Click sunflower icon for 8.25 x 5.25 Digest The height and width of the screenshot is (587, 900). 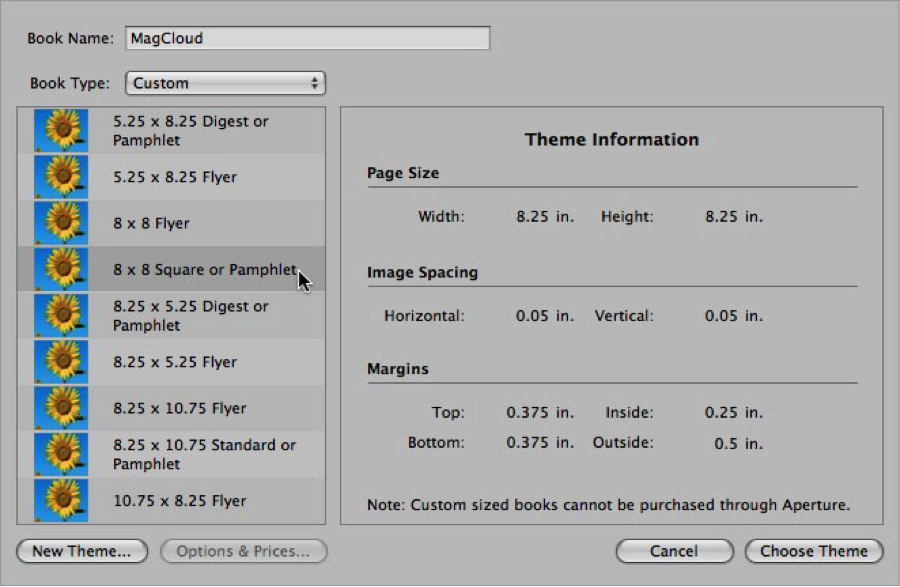61,316
